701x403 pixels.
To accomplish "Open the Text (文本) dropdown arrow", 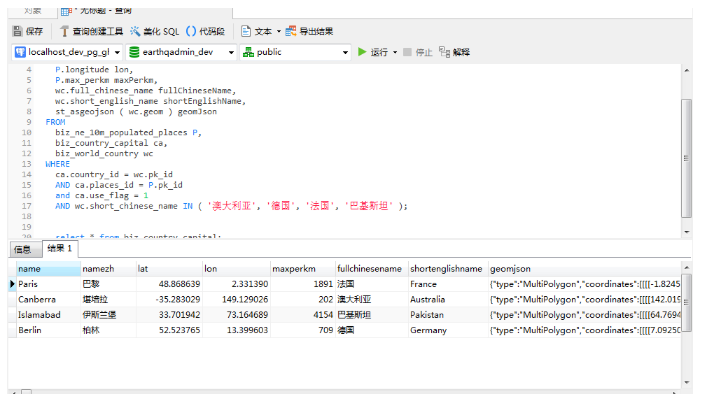I will tap(279, 31).
